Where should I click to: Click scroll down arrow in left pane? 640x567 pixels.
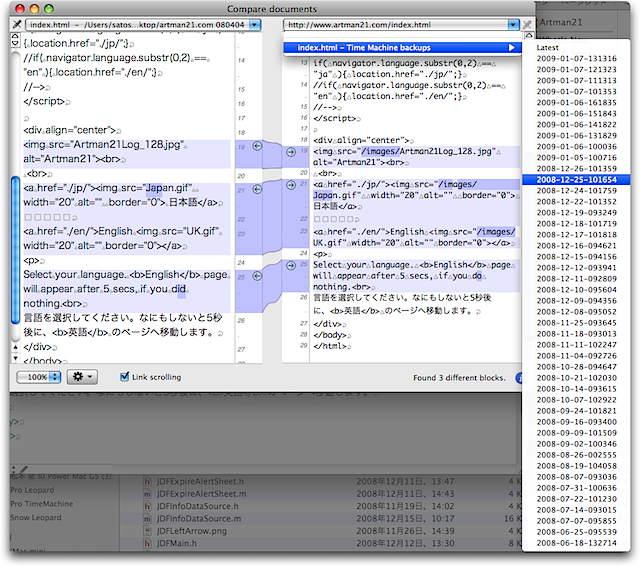(x=15, y=358)
